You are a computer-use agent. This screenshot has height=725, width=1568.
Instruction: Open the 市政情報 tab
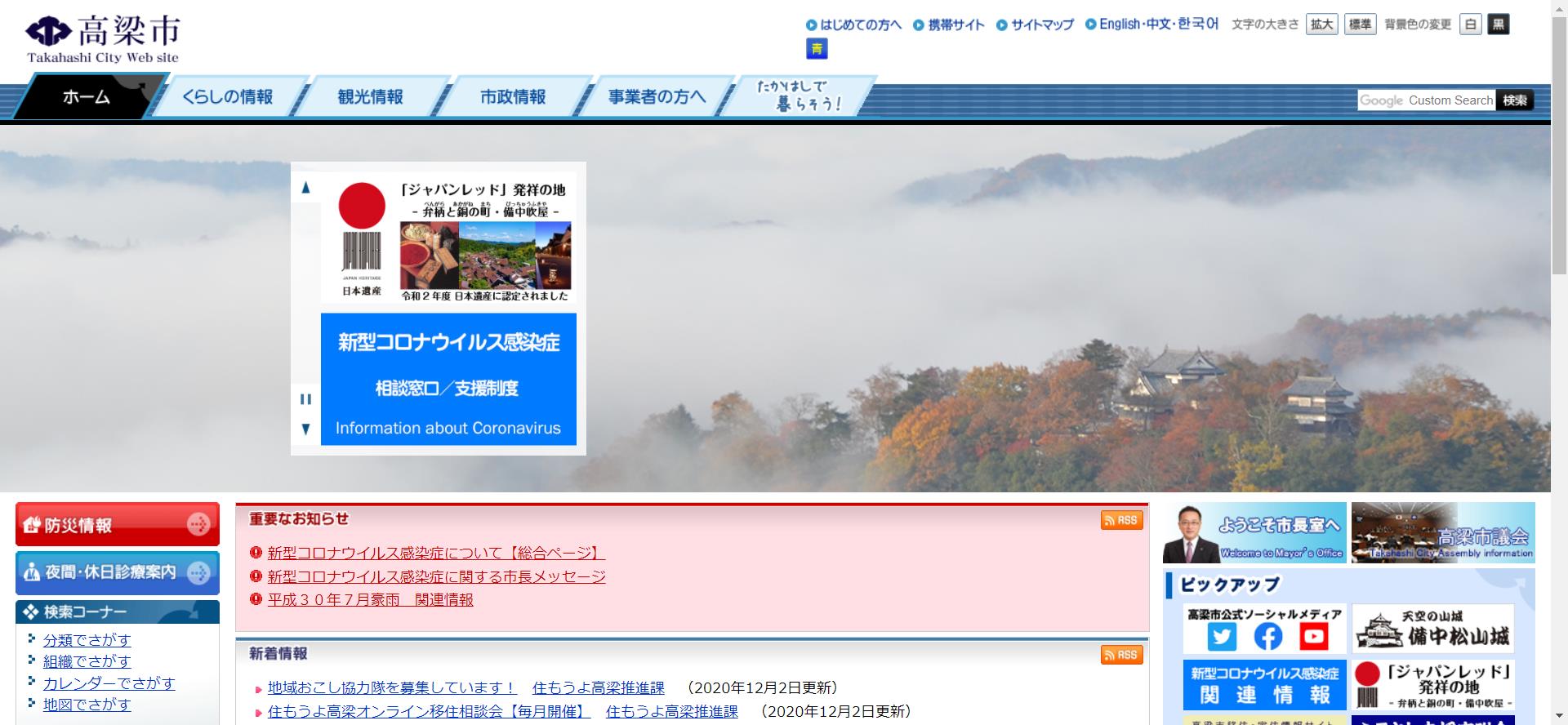point(513,96)
